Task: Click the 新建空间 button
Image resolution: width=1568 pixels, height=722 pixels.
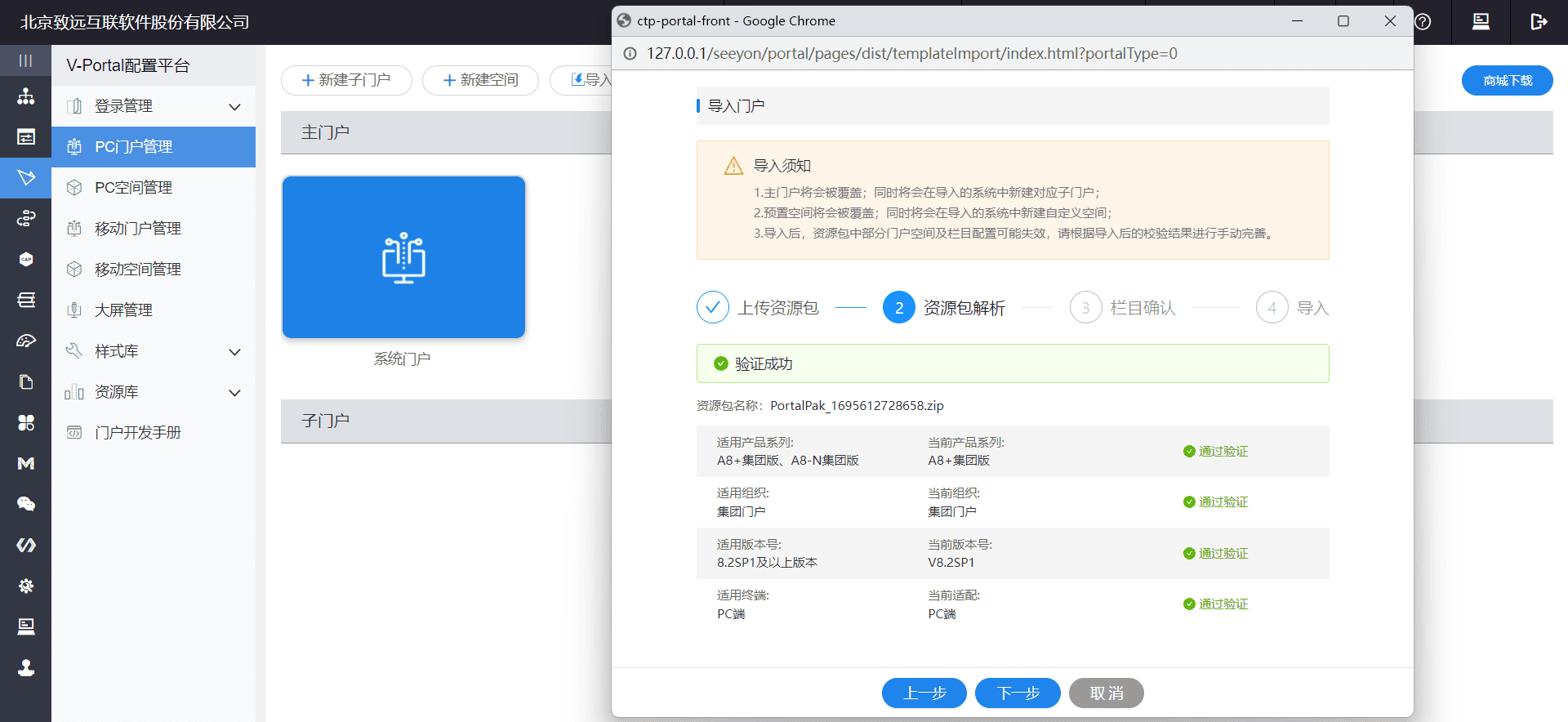Action: coord(481,80)
